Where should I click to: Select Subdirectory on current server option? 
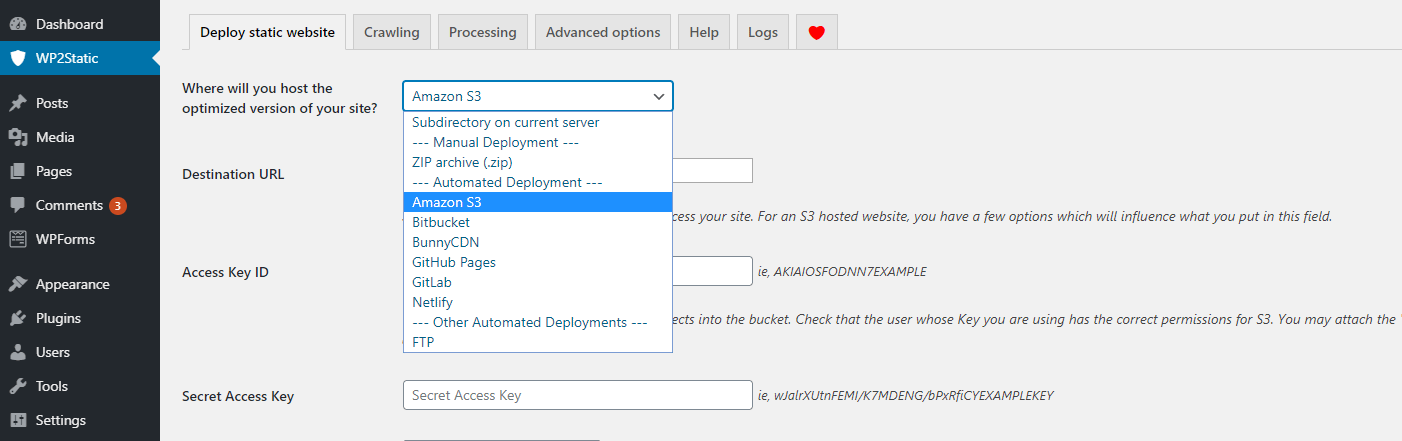[538, 122]
